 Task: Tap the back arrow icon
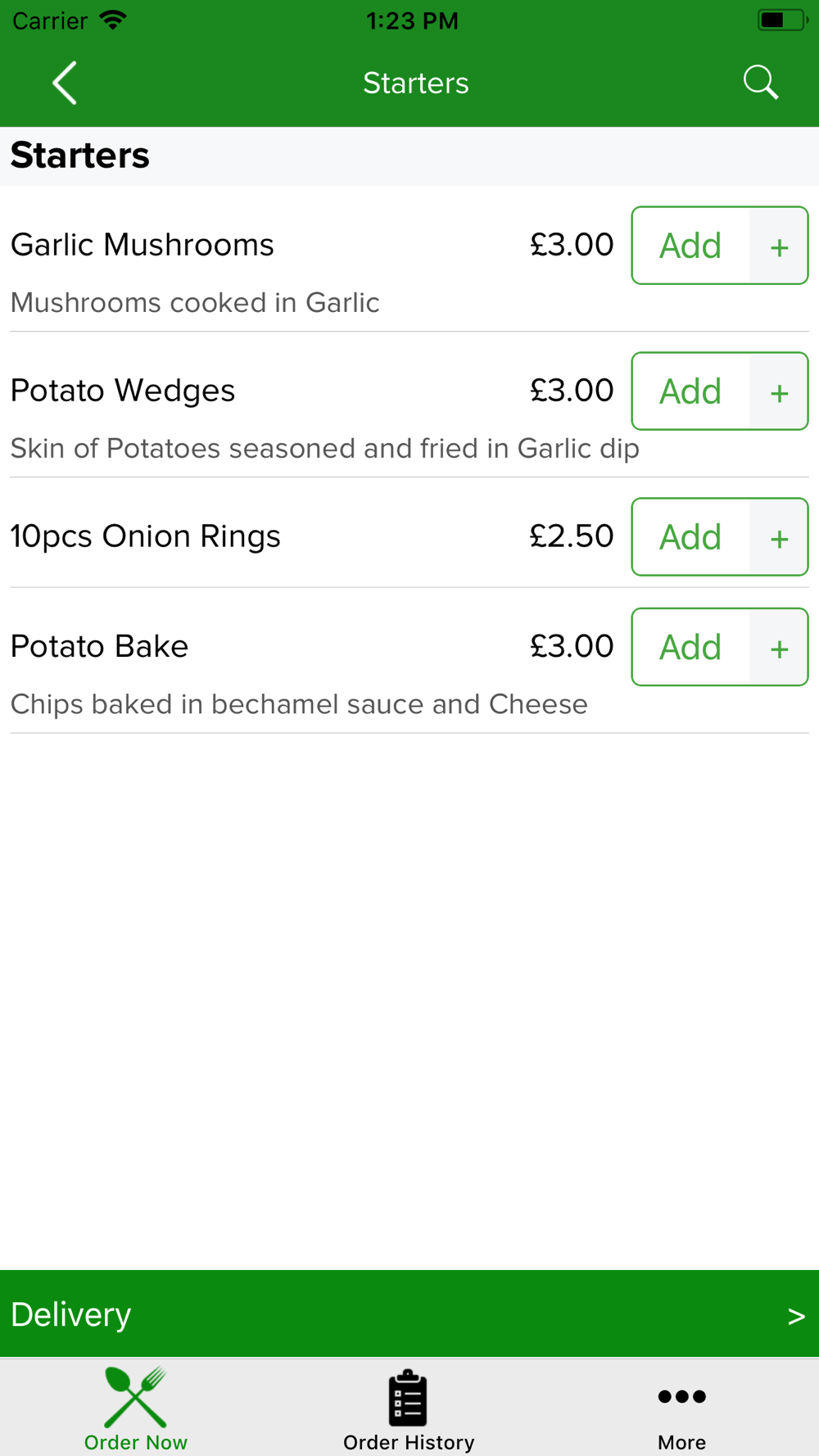pos(65,83)
